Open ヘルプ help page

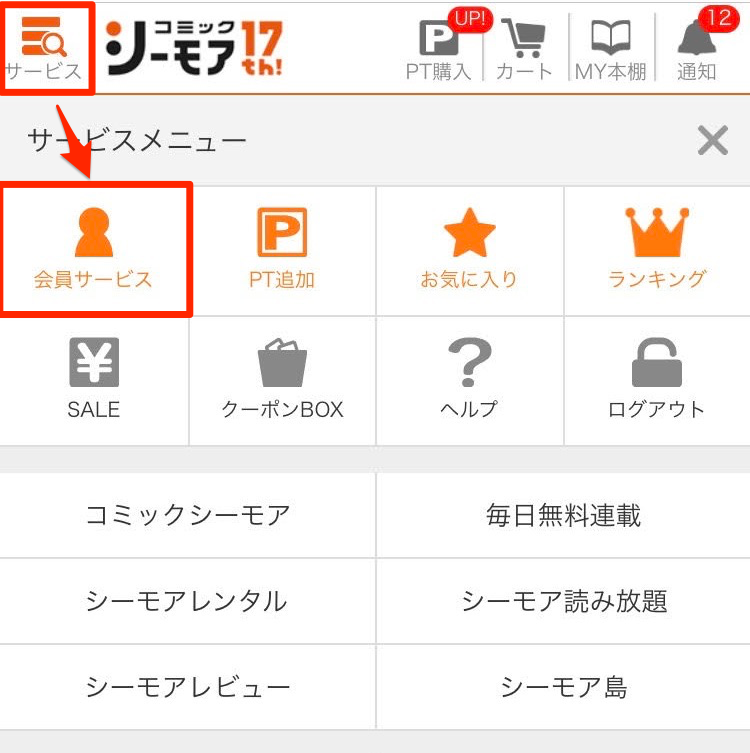pyautogui.click(x=470, y=381)
